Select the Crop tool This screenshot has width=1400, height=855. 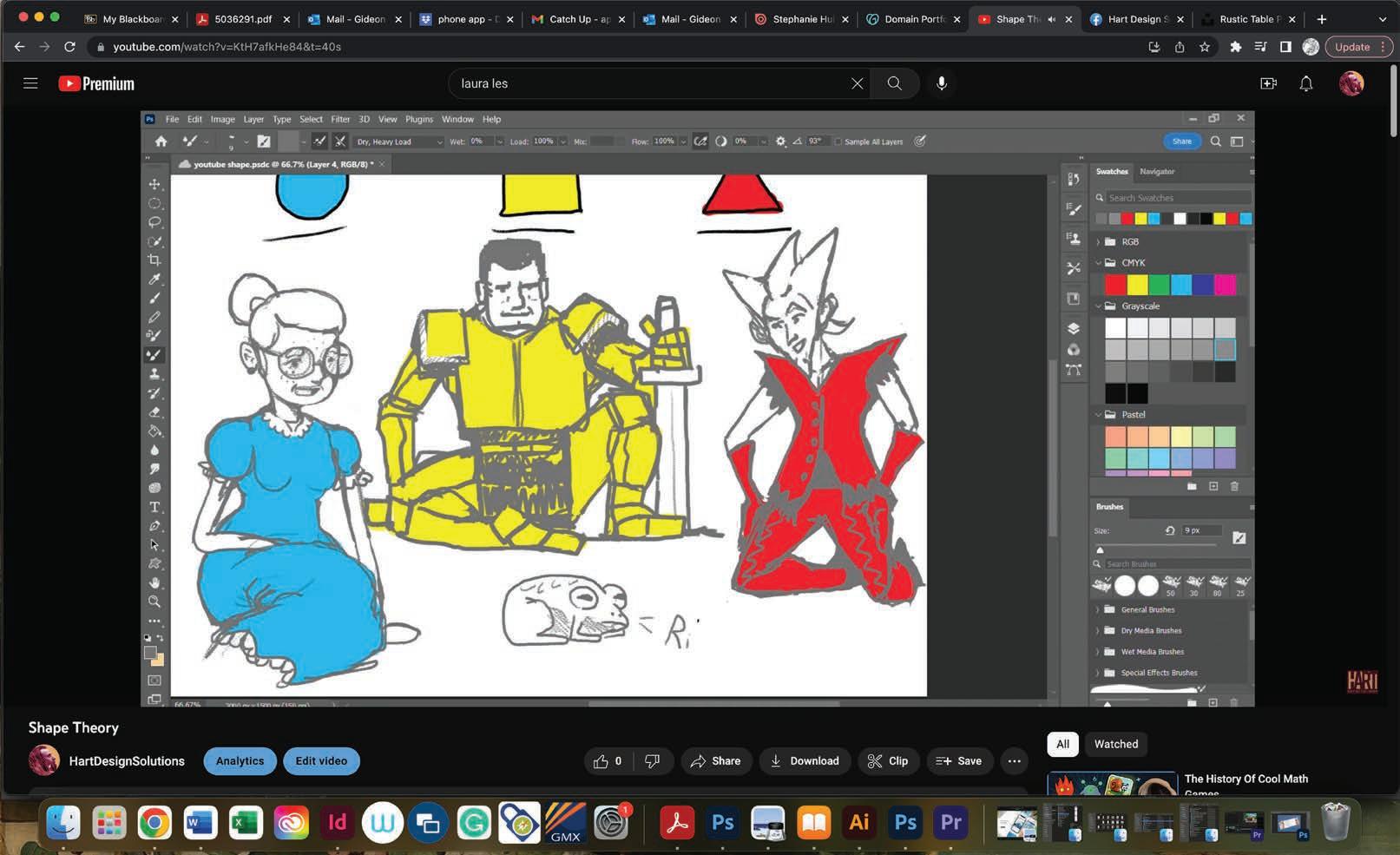coord(154,260)
